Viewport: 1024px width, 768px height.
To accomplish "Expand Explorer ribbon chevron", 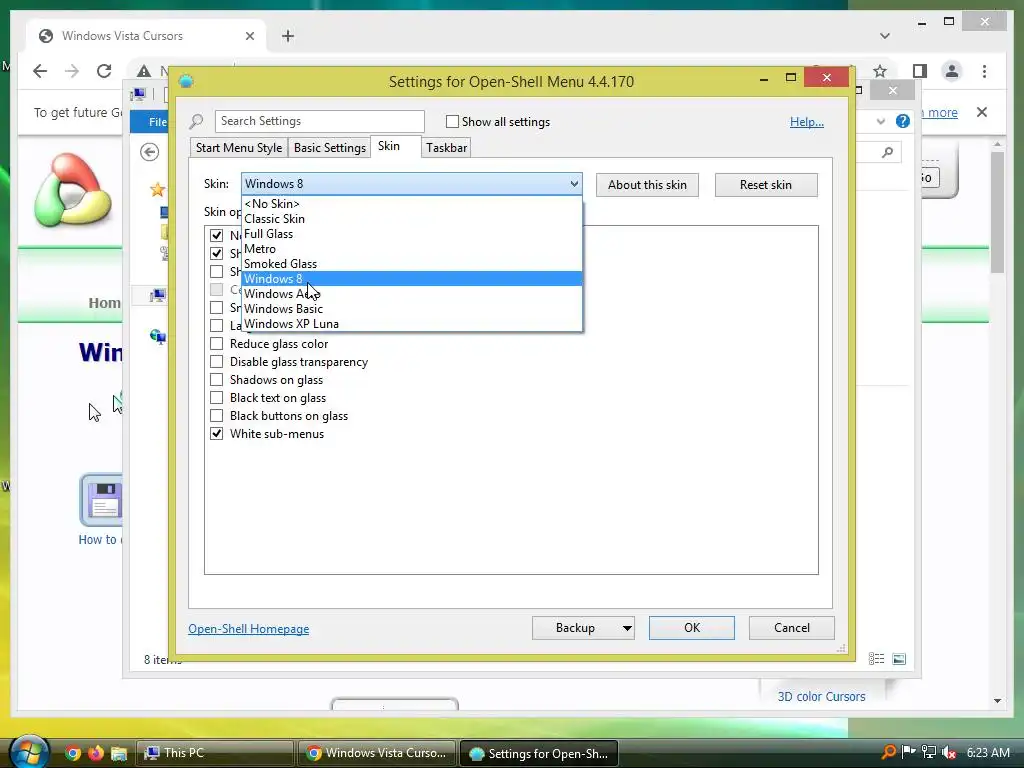I will (880, 121).
